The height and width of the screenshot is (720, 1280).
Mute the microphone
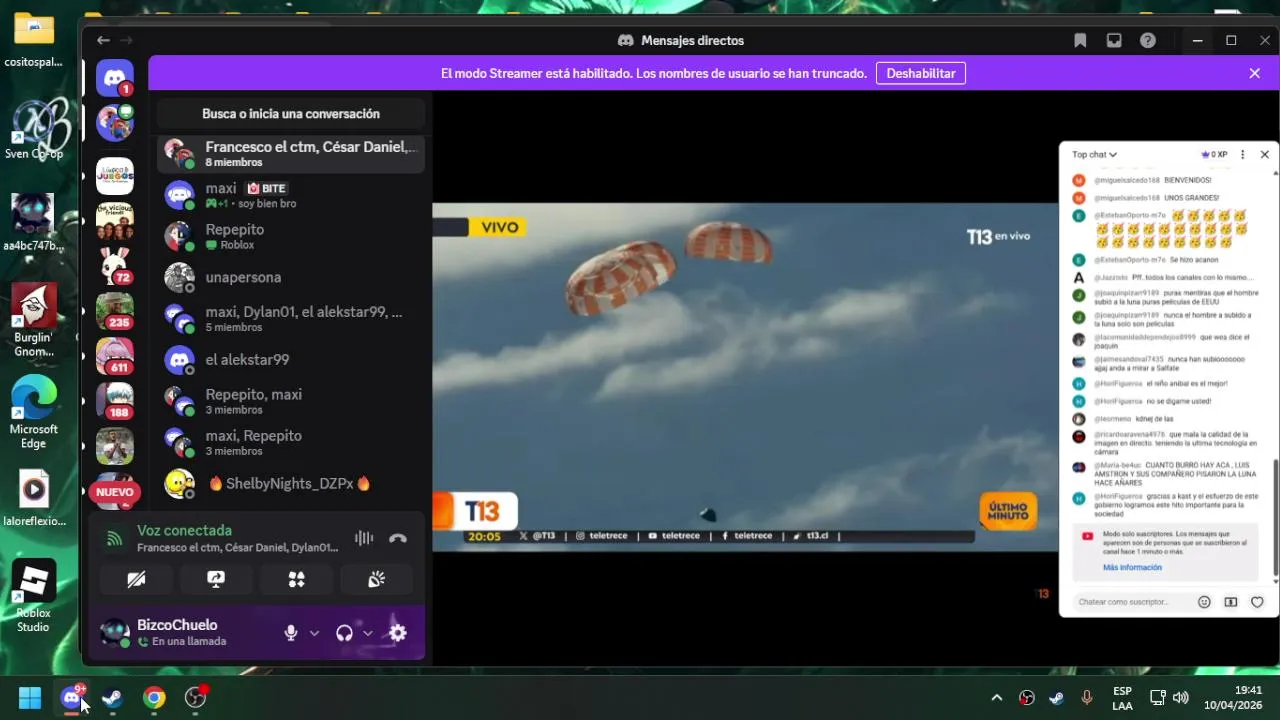pyautogui.click(x=291, y=633)
